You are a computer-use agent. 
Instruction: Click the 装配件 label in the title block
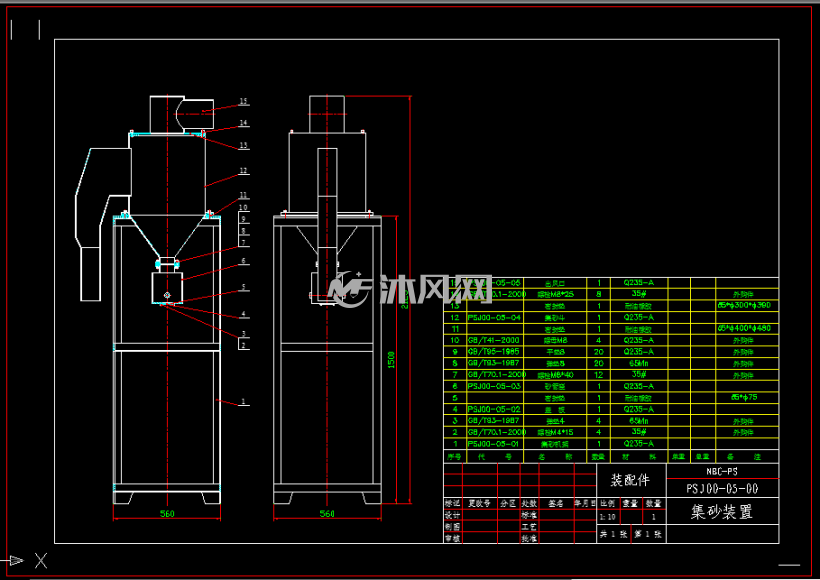[x=630, y=480]
